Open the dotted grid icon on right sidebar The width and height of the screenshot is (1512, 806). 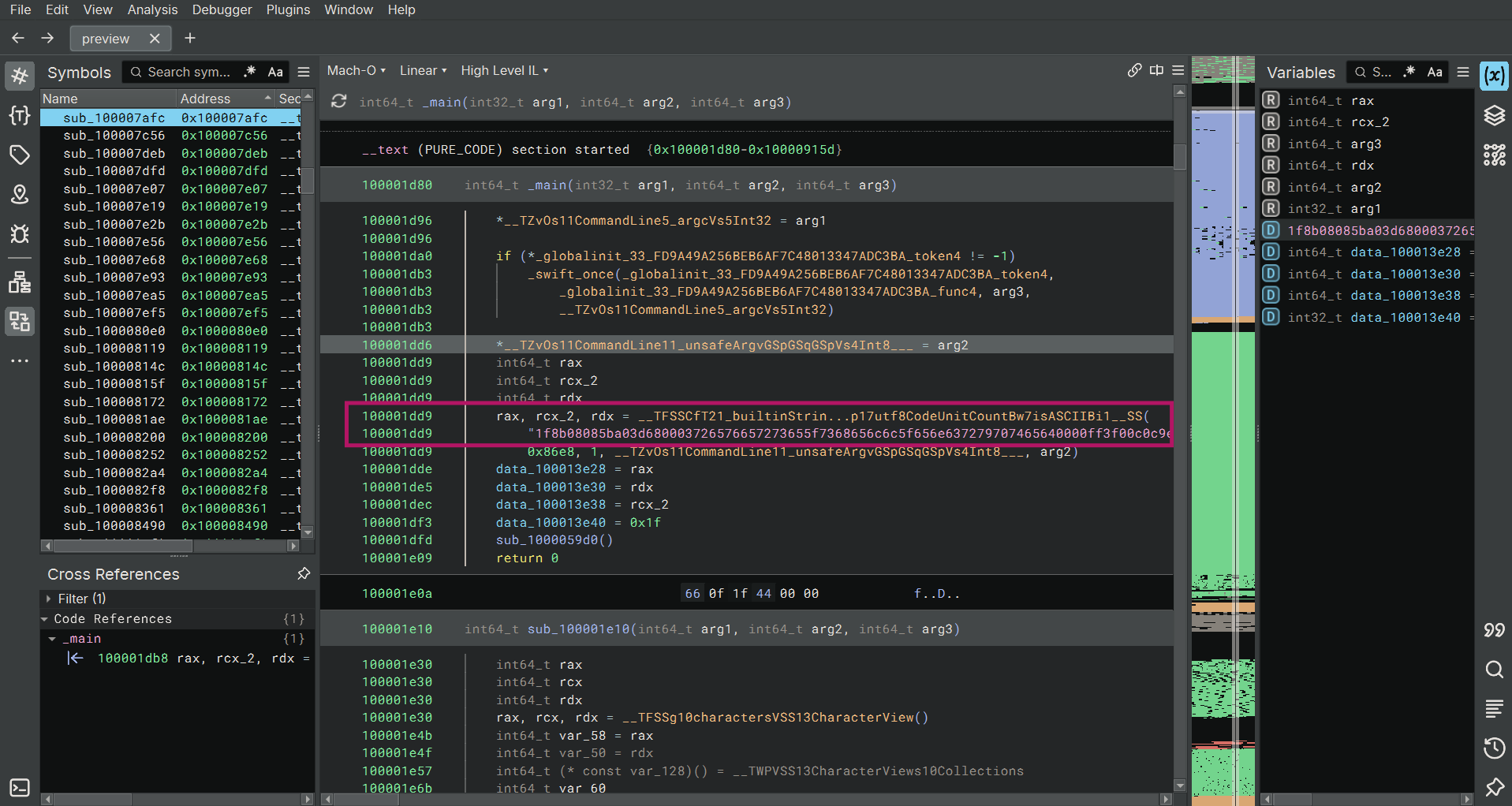1494,155
